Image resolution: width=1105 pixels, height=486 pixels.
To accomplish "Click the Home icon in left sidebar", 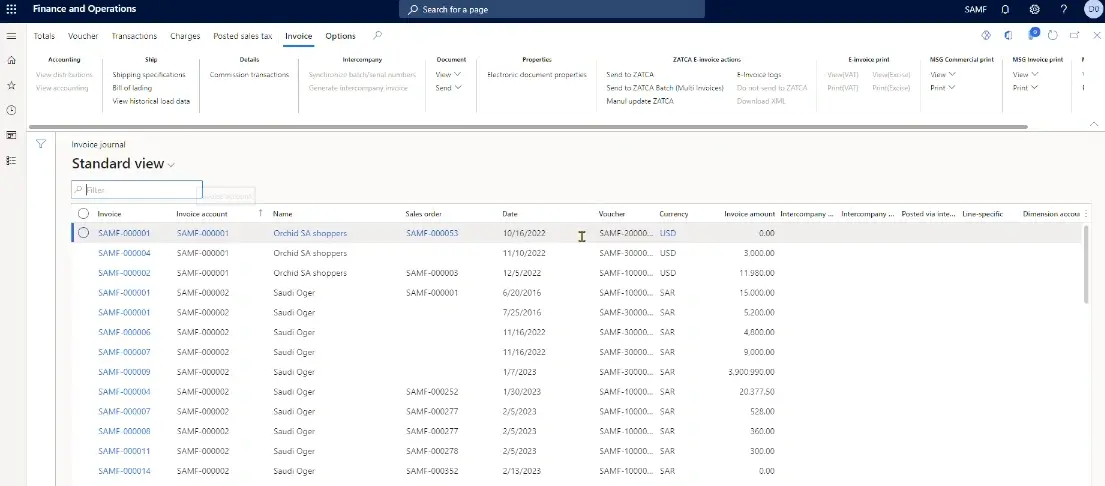I will point(11,61).
